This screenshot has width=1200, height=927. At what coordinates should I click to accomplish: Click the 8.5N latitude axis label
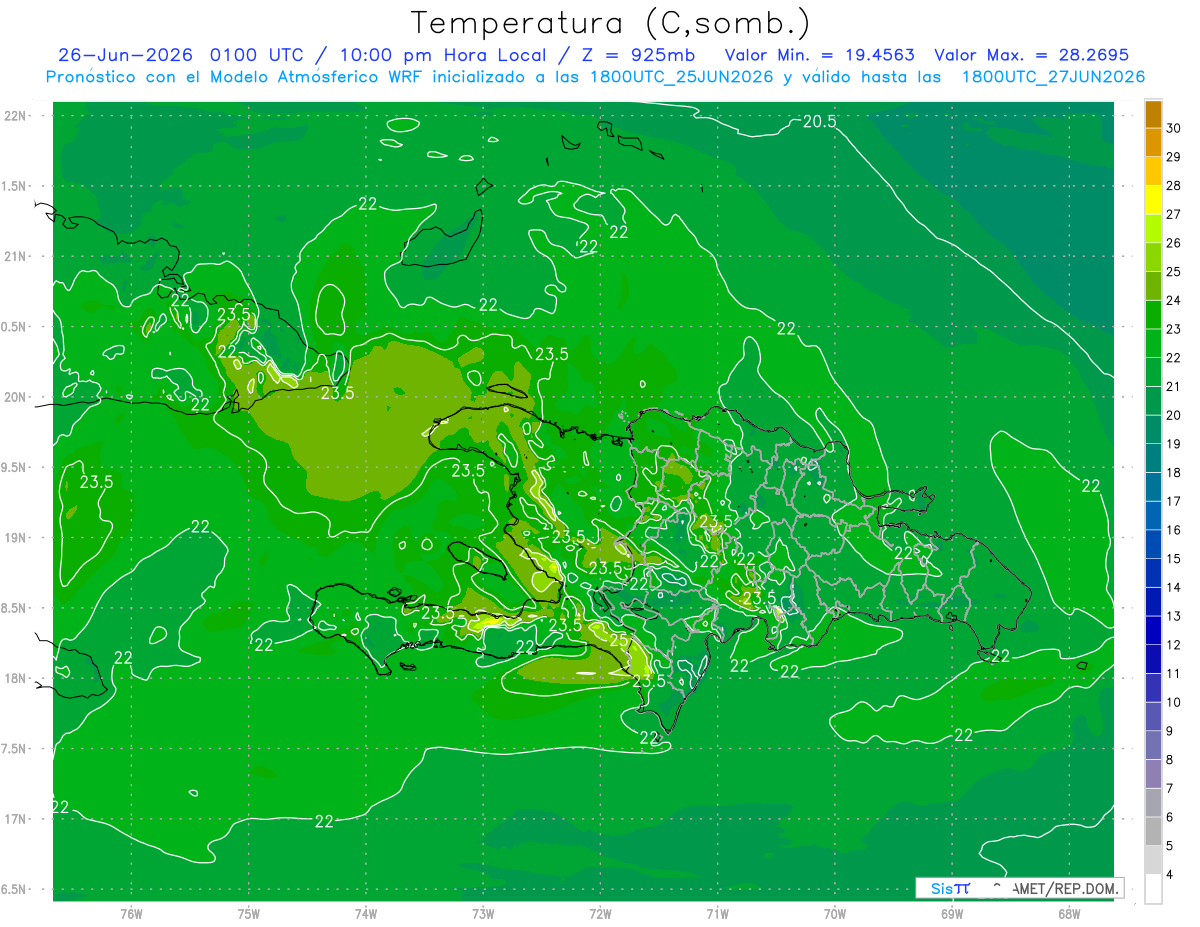tap(15, 608)
